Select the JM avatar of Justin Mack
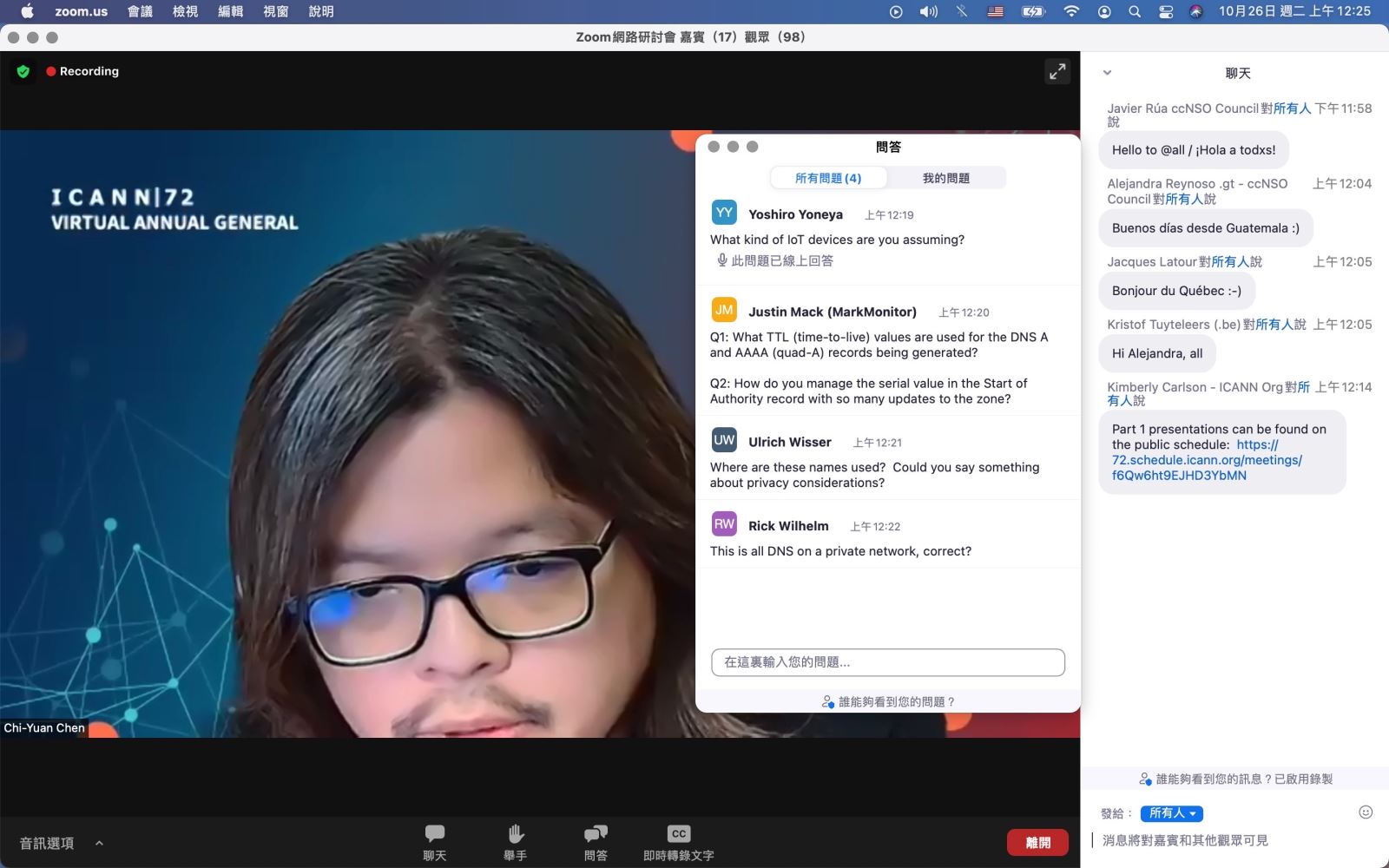 click(x=724, y=310)
